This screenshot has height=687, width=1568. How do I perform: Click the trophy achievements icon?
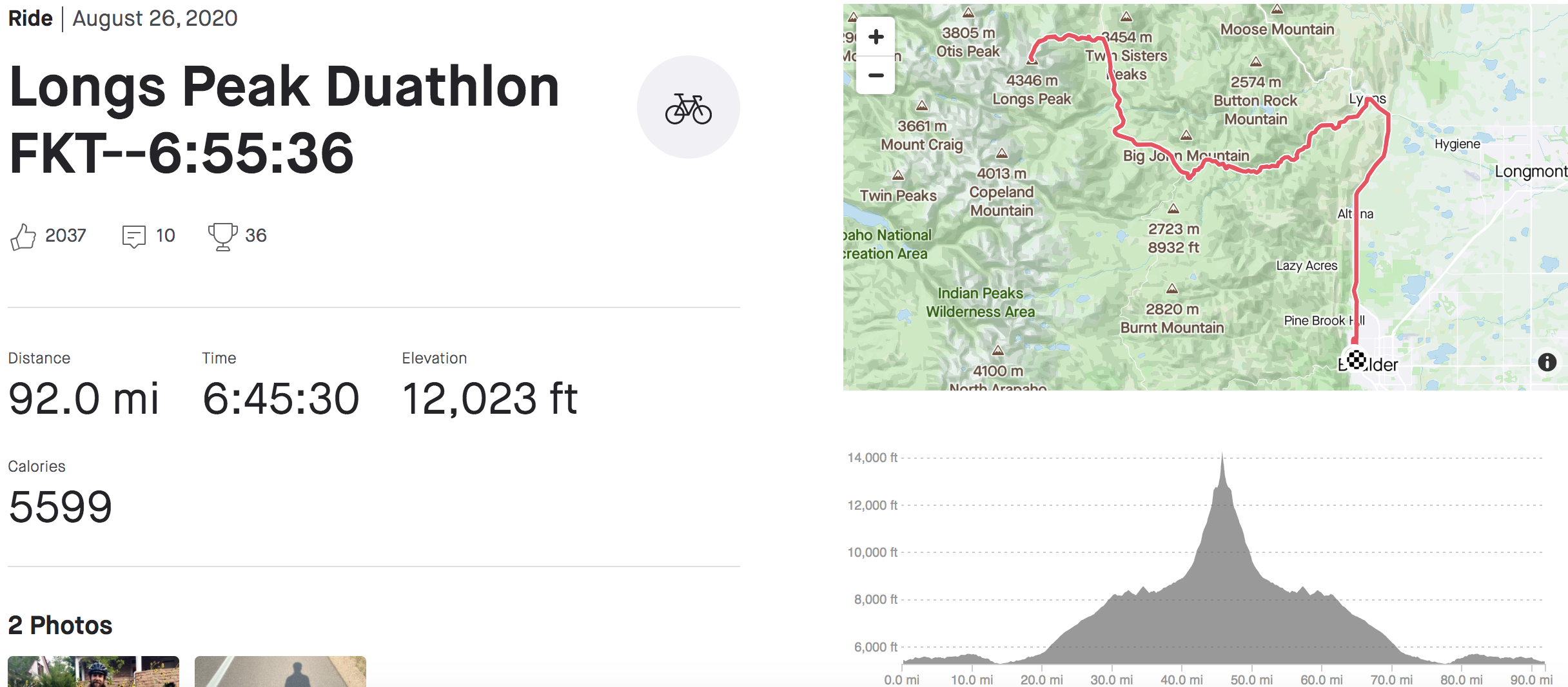point(222,237)
